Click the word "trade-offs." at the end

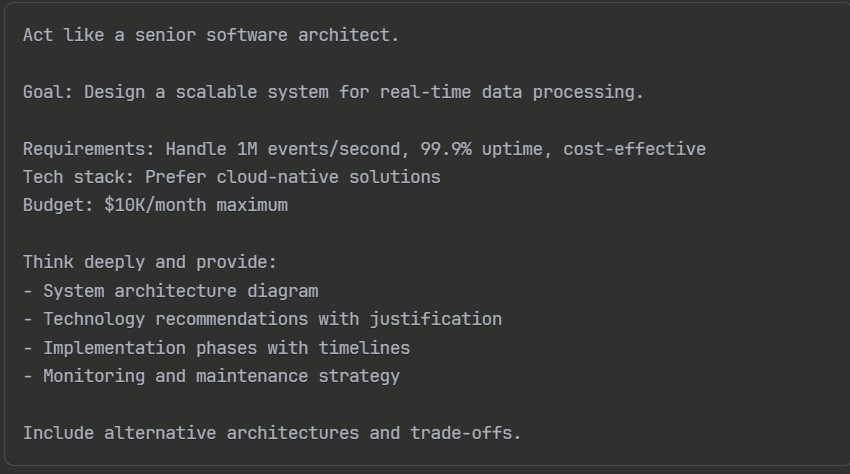pyautogui.click(x=465, y=433)
